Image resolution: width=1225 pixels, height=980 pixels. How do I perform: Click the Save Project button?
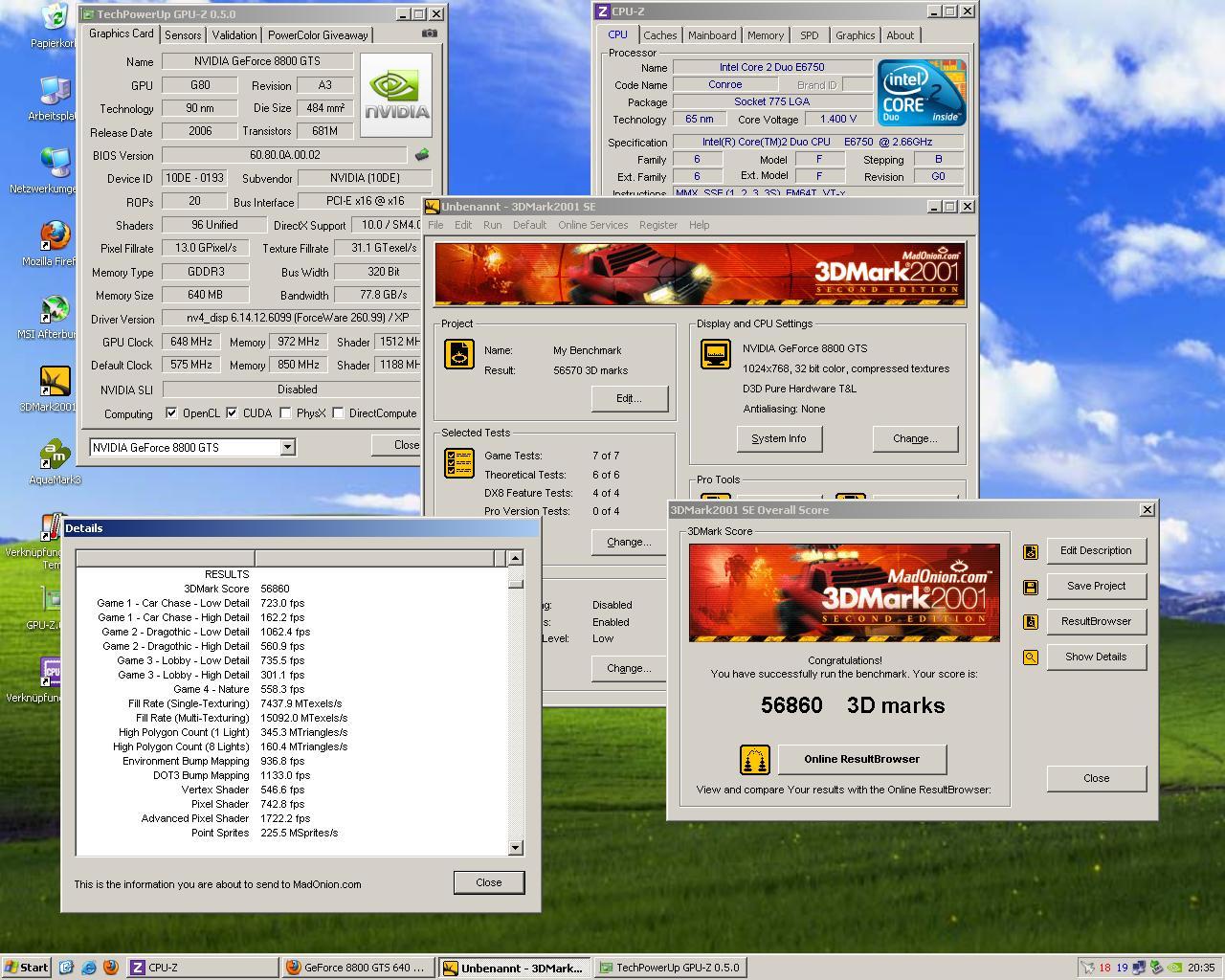1096,586
